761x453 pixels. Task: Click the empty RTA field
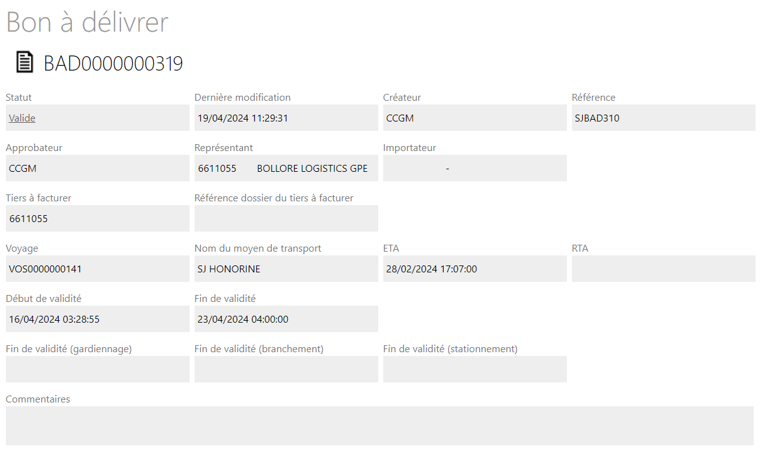[663, 268]
